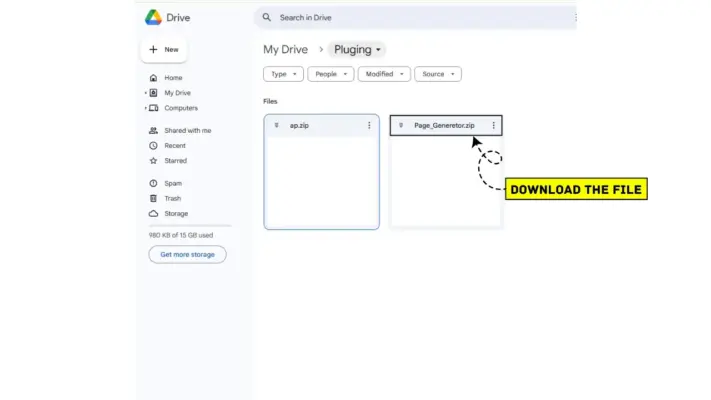The height and width of the screenshot is (400, 711).
Task: Open the People filter dropdown
Action: pyautogui.click(x=331, y=74)
